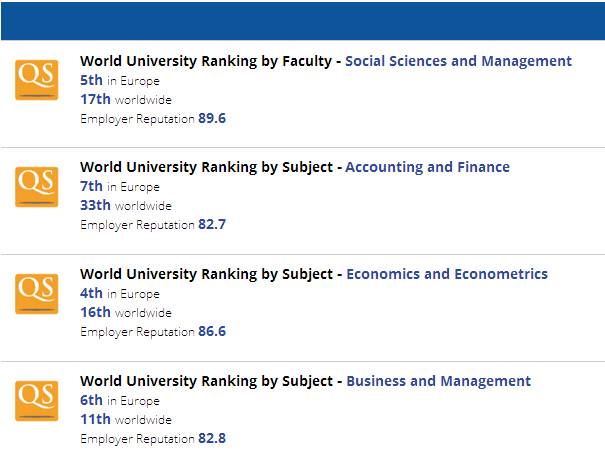Select World University Ranking by Faculty heading
Screen dimensions: 605x457
pos(206,61)
